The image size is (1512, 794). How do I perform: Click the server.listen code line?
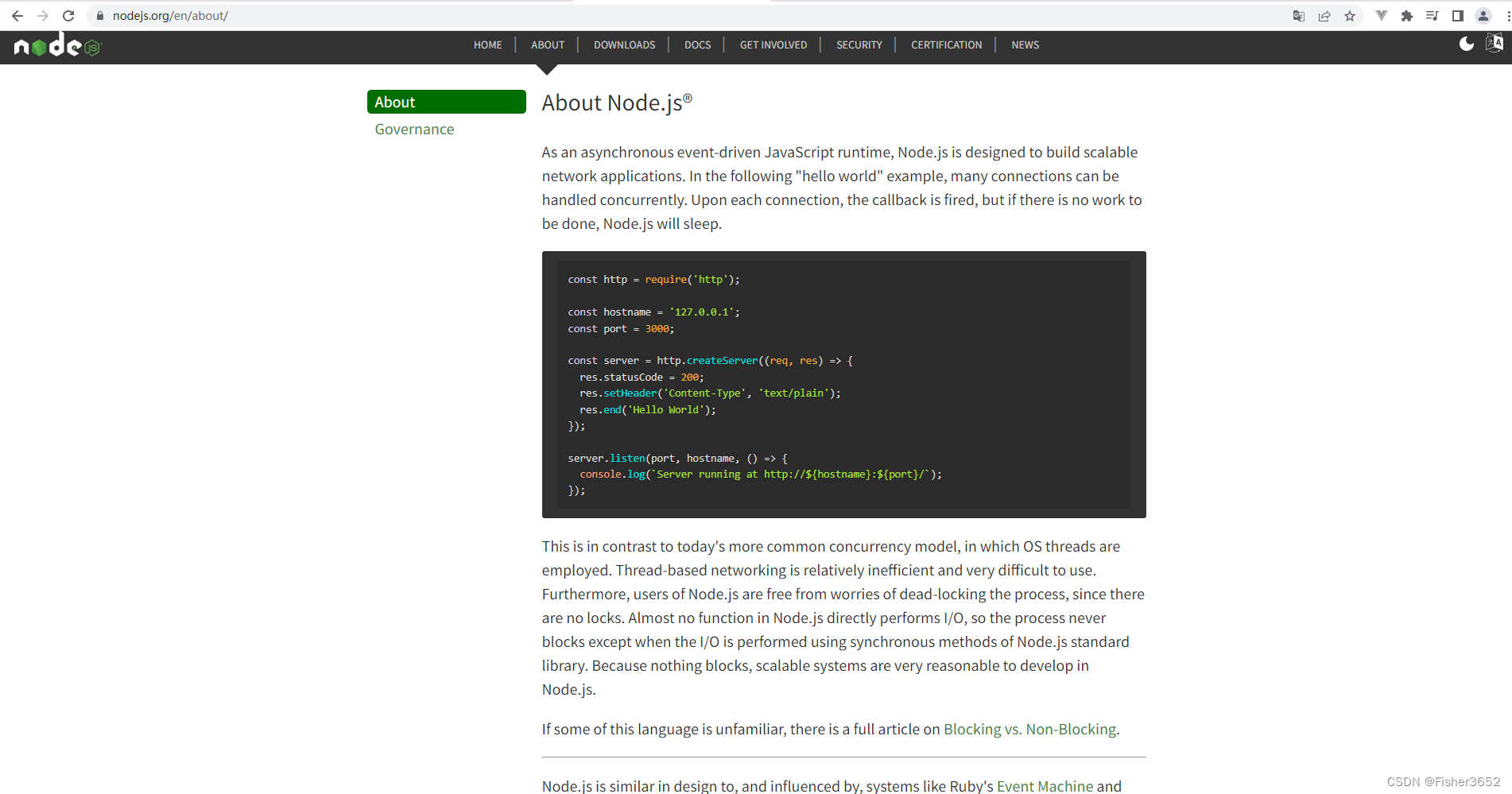[677, 459]
